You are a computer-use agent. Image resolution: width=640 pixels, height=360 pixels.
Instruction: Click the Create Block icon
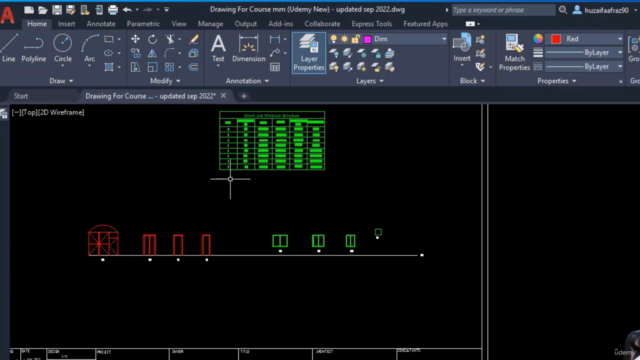(x=480, y=39)
